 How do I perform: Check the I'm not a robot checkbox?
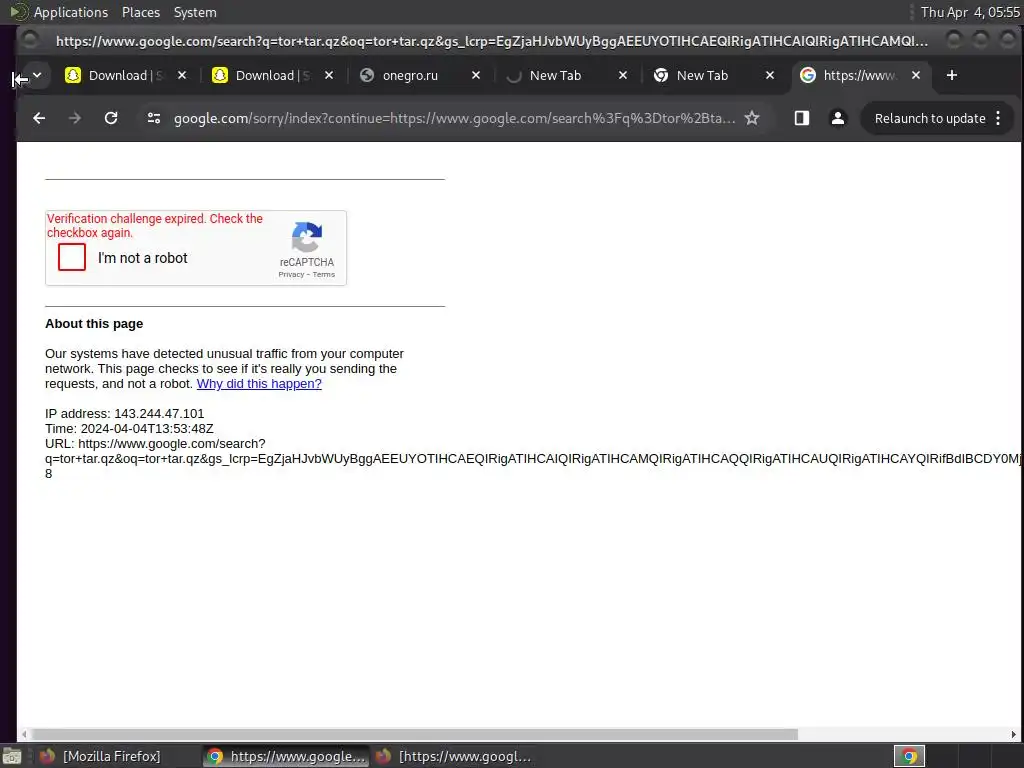(x=72, y=257)
